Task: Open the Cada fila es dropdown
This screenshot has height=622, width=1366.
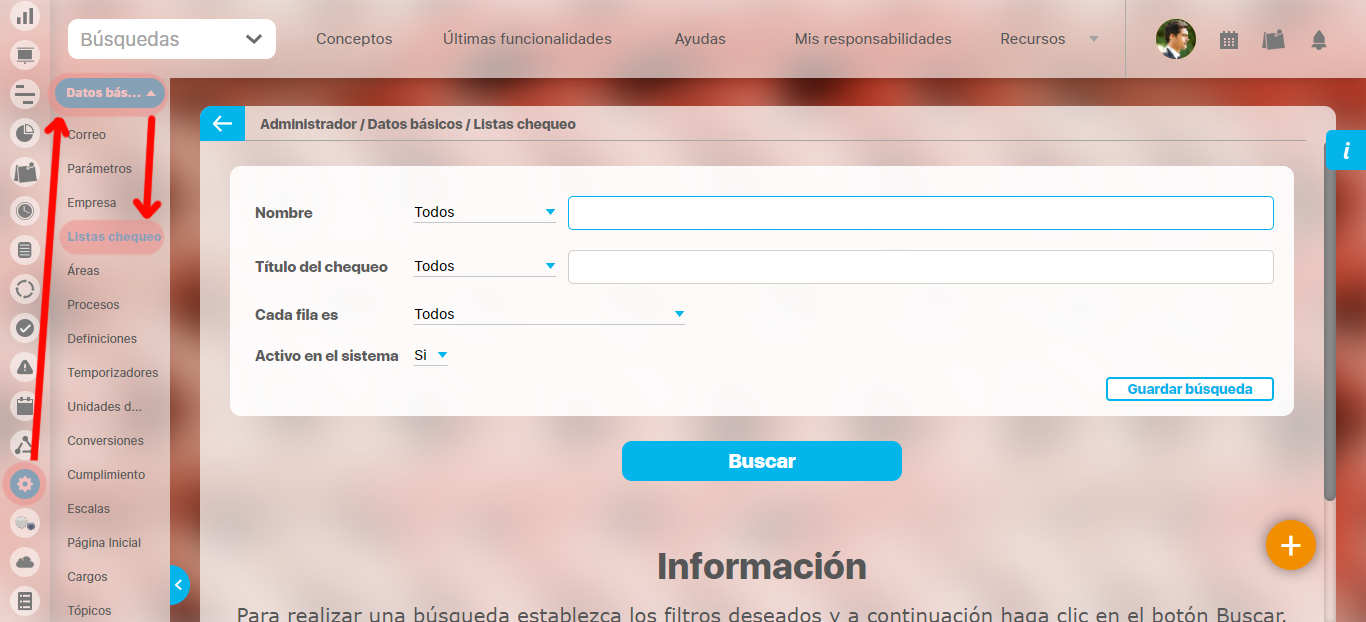Action: (x=549, y=314)
